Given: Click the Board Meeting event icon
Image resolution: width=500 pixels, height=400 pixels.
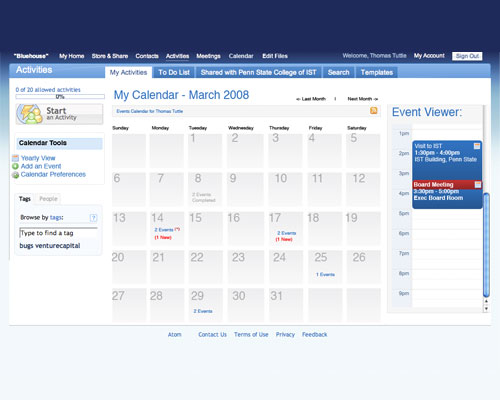Looking at the screenshot, I should [x=478, y=184].
